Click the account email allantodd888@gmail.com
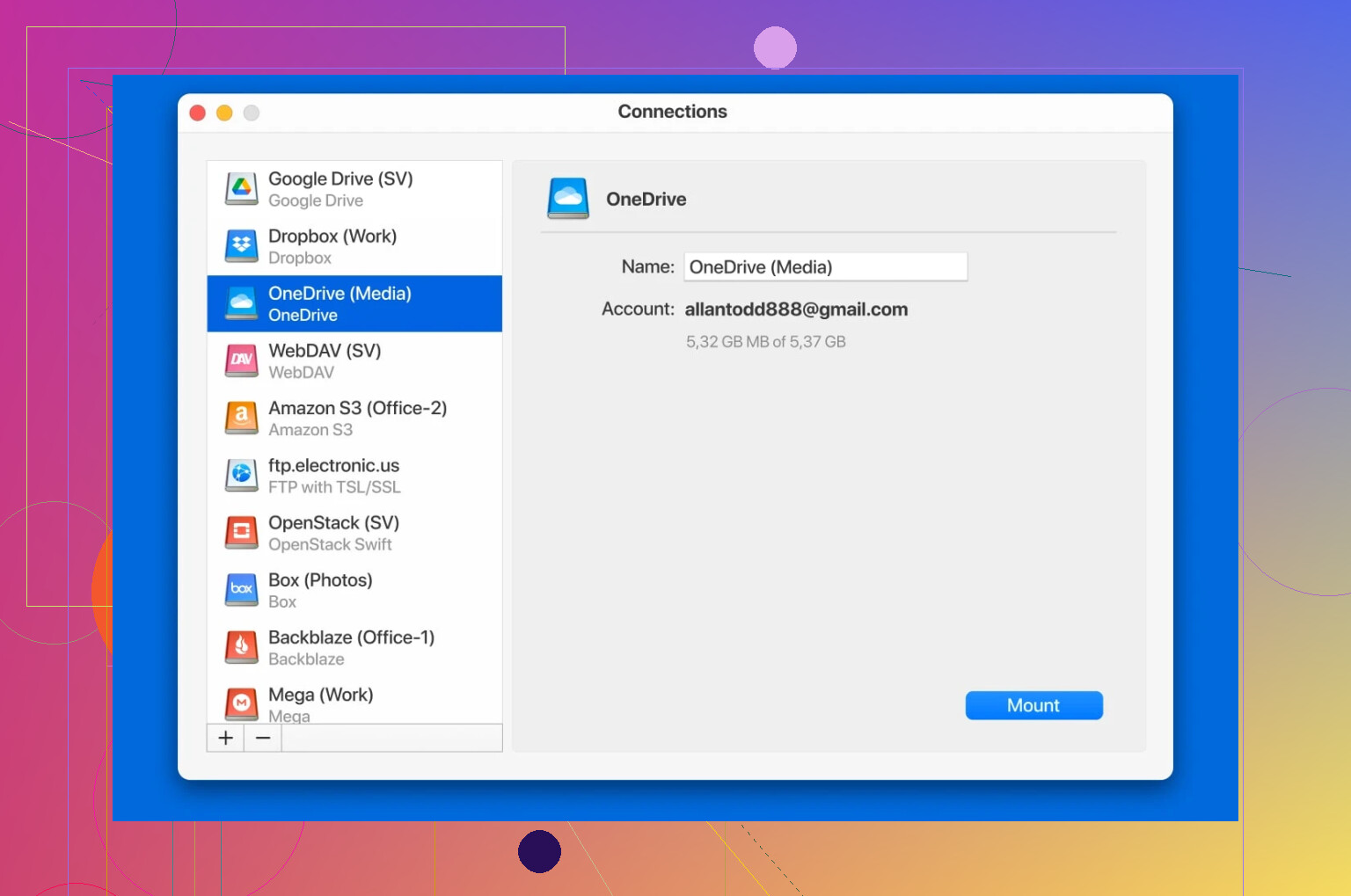The width and height of the screenshot is (1351, 896). [796, 310]
